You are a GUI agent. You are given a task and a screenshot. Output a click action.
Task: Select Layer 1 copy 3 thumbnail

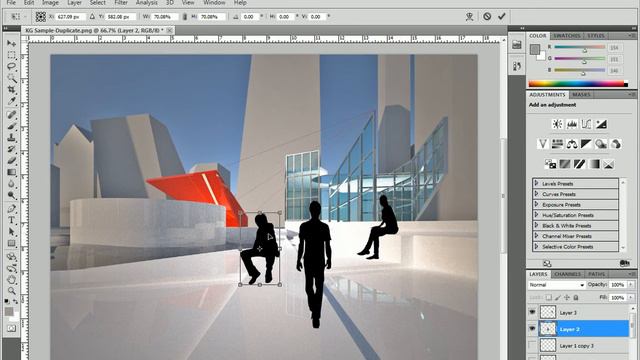coord(548,345)
